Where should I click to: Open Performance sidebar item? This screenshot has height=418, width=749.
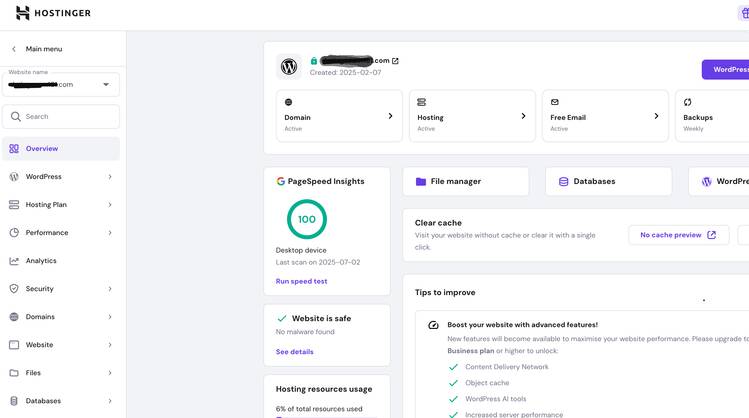(61, 233)
